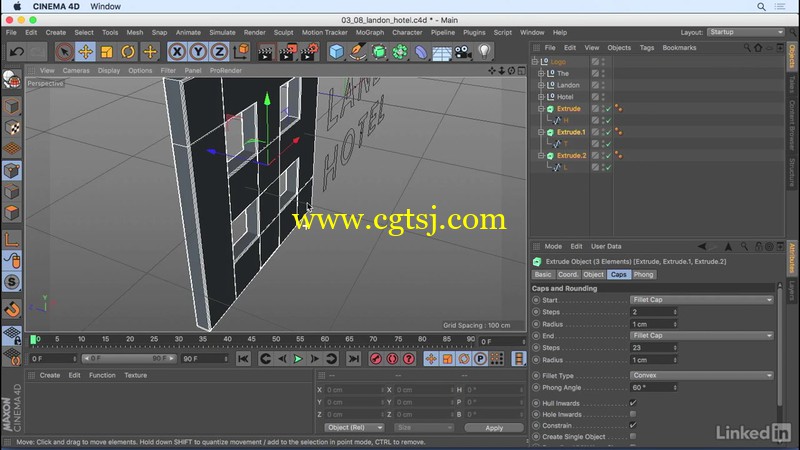This screenshot has height=450, width=800.
Task: Open the MoGraph array icon
Action: pos(400,52)
